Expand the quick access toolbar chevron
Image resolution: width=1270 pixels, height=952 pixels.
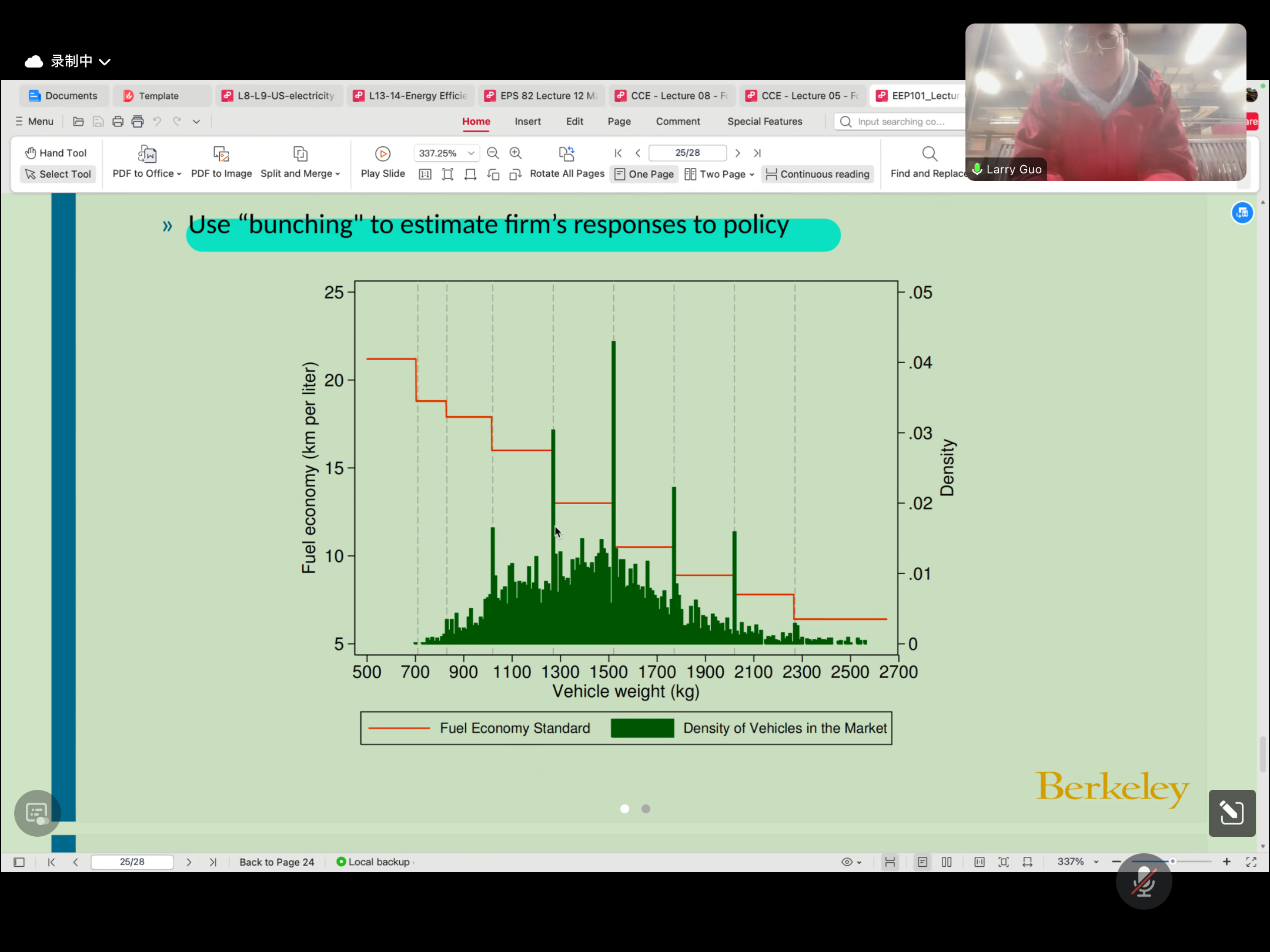point(196,122)
